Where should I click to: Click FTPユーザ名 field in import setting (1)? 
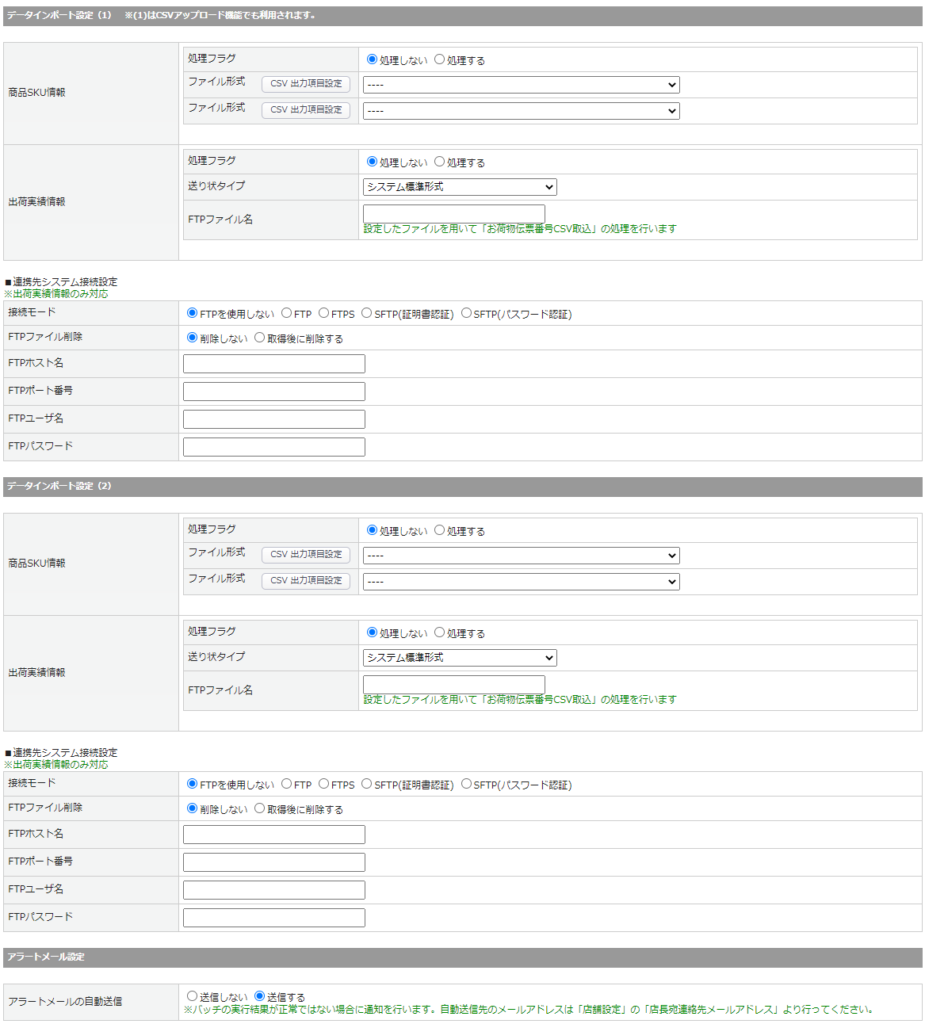274,419
